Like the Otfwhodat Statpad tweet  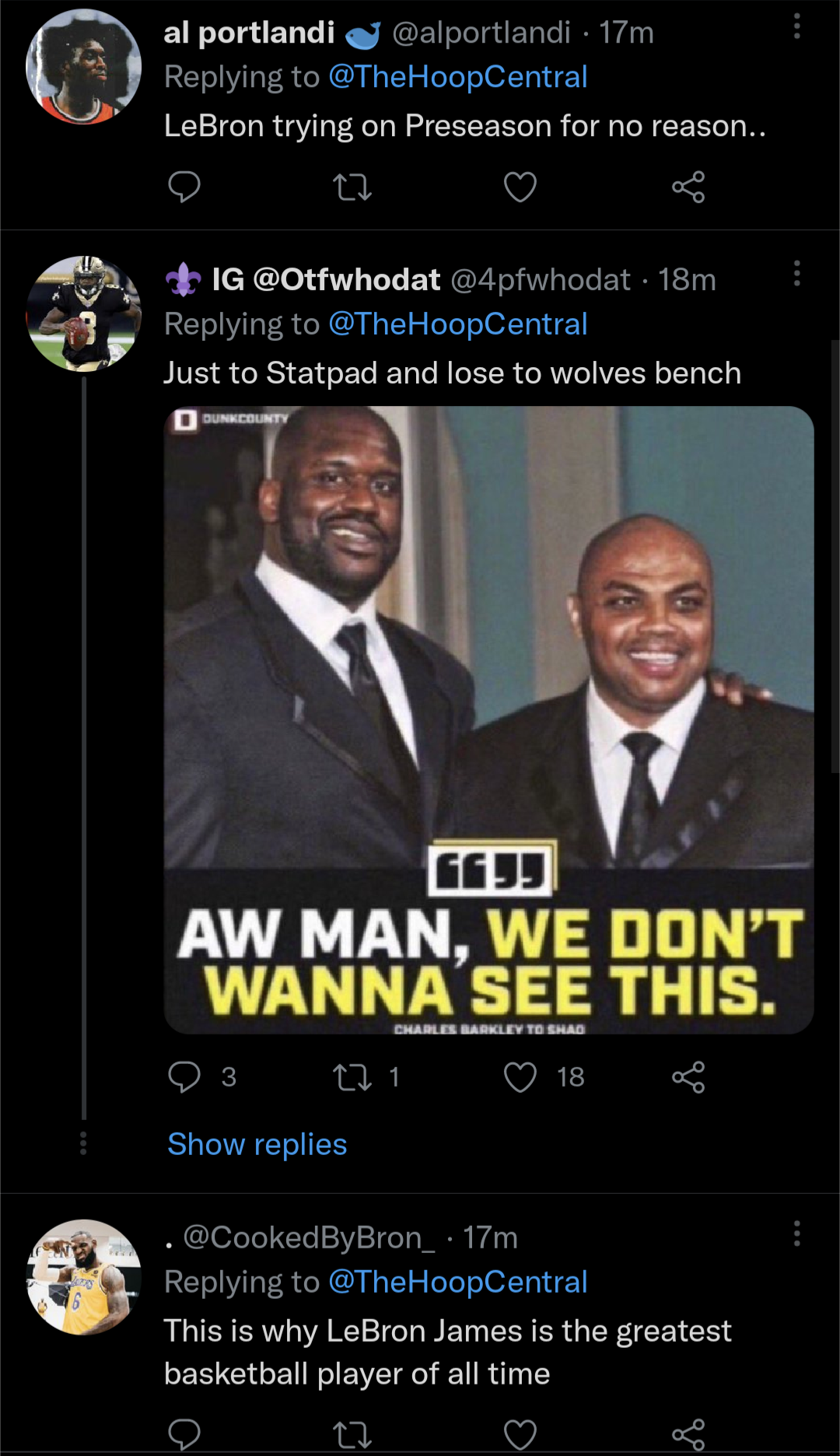[x=520, y=1077]
